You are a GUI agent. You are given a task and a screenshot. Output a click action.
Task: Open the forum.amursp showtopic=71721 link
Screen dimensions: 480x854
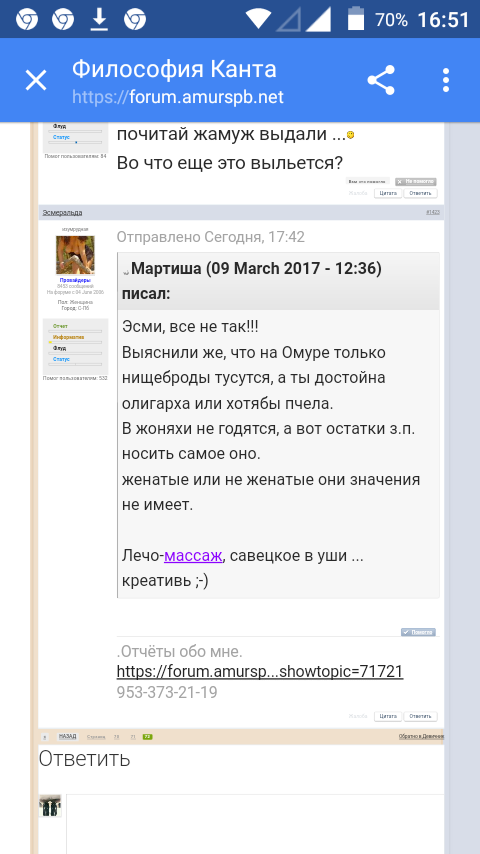[x=260, y=671]
